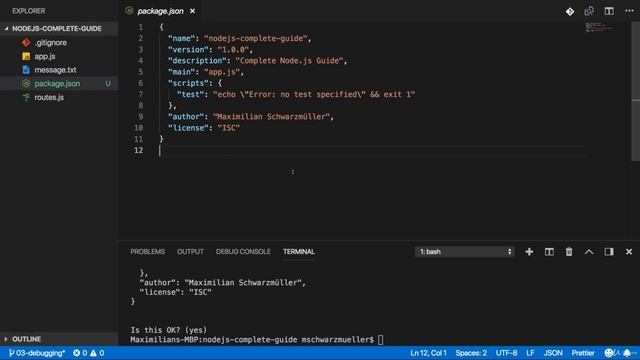640x360 pixels.
Task: Open warnings count in status bar
Action: click(x=97, y=353)
